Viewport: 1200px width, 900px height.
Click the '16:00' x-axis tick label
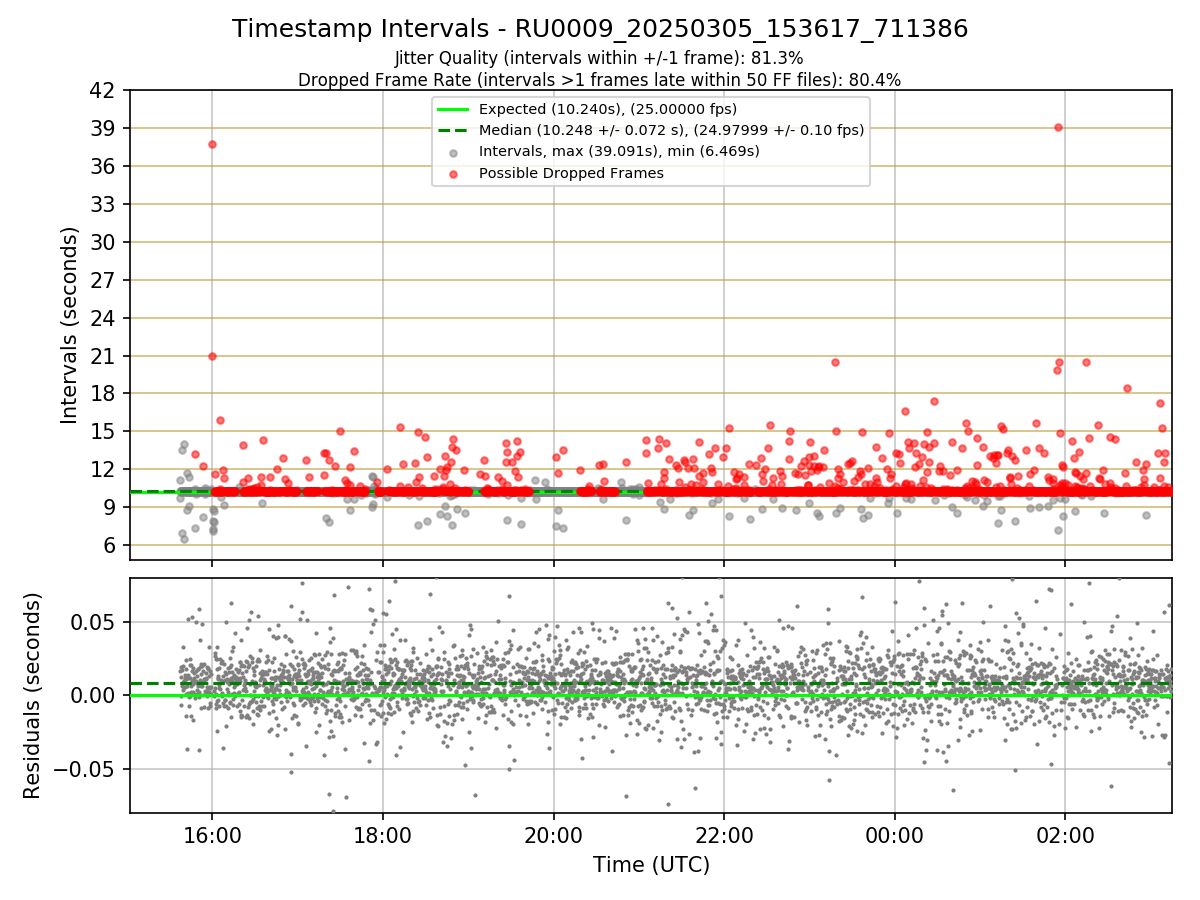211,834
